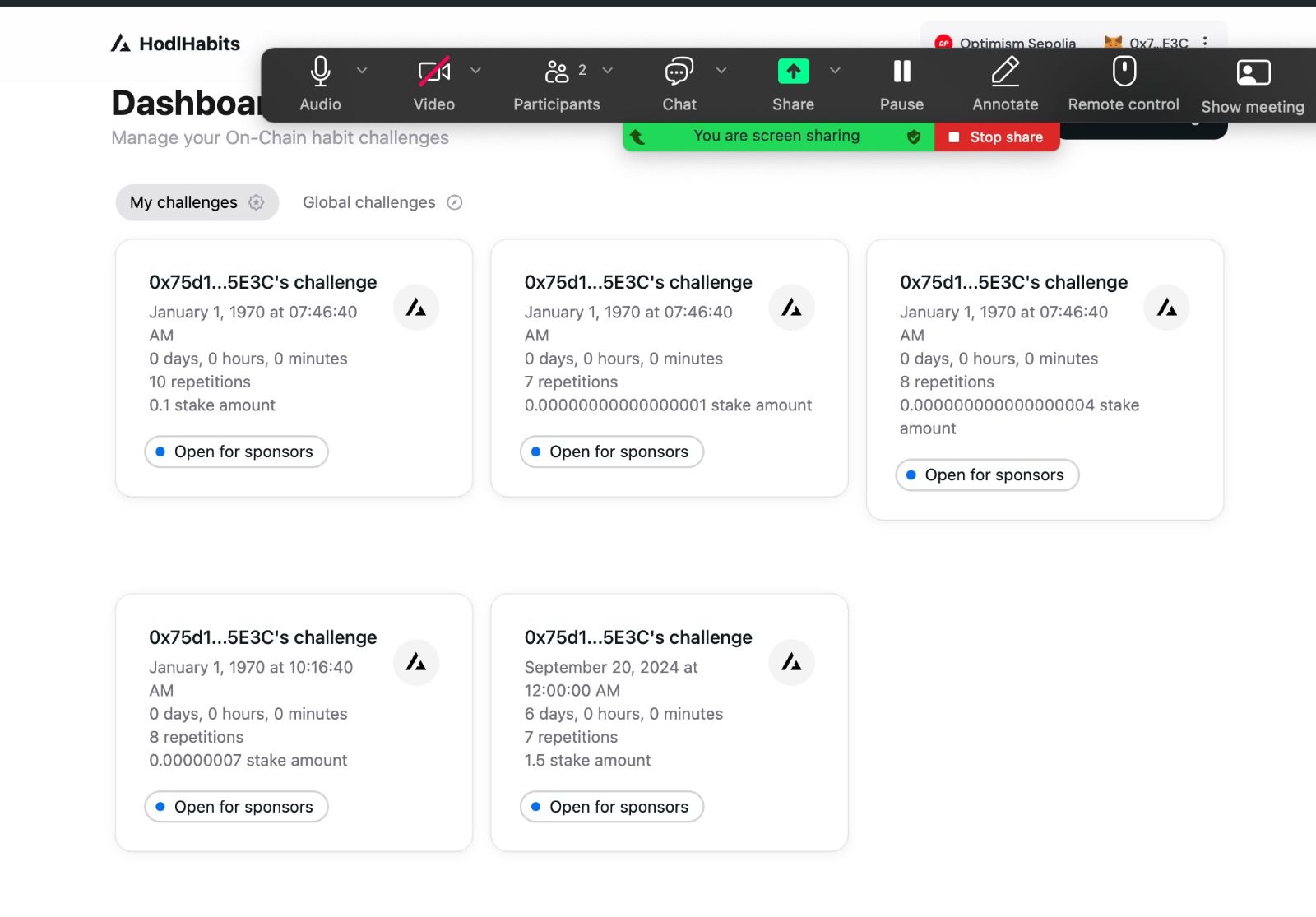Screen dimensions: 1316x917
Task: Stop the screen share
Action: coord(997,137)
